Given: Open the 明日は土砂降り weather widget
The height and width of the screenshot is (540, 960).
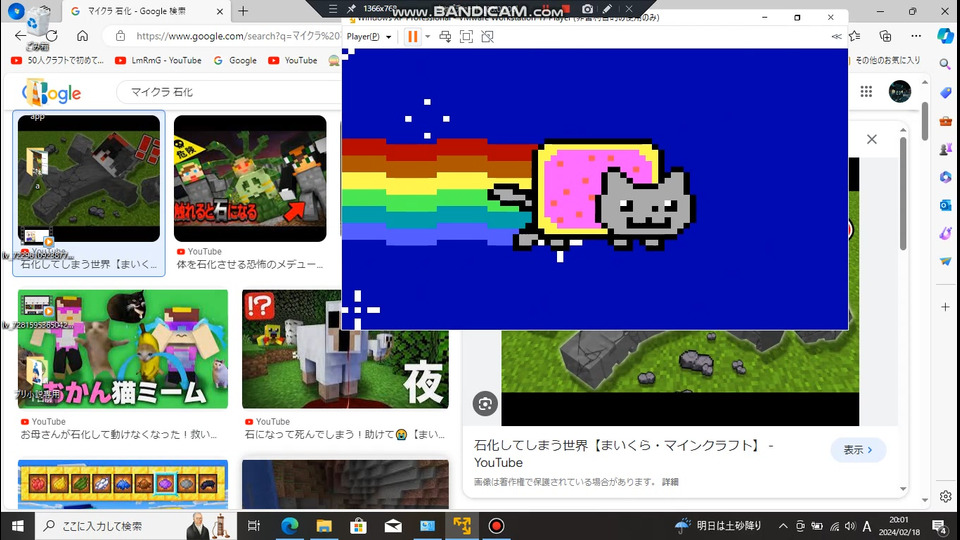Looking at the screenshot, I should click(718, 526).
